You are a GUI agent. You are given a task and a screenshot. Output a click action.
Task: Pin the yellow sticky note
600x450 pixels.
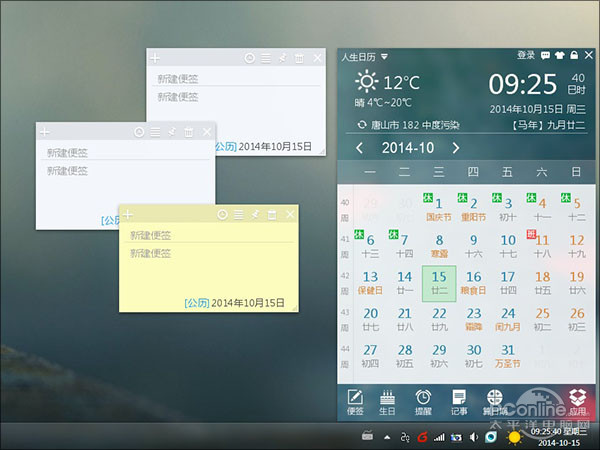(x=255, y=215)
